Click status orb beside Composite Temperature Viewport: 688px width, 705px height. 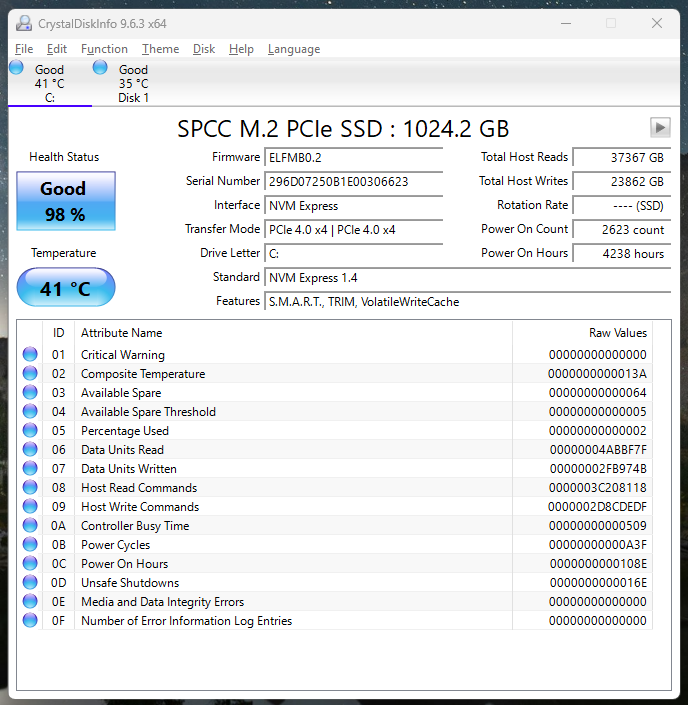[30, 374]
